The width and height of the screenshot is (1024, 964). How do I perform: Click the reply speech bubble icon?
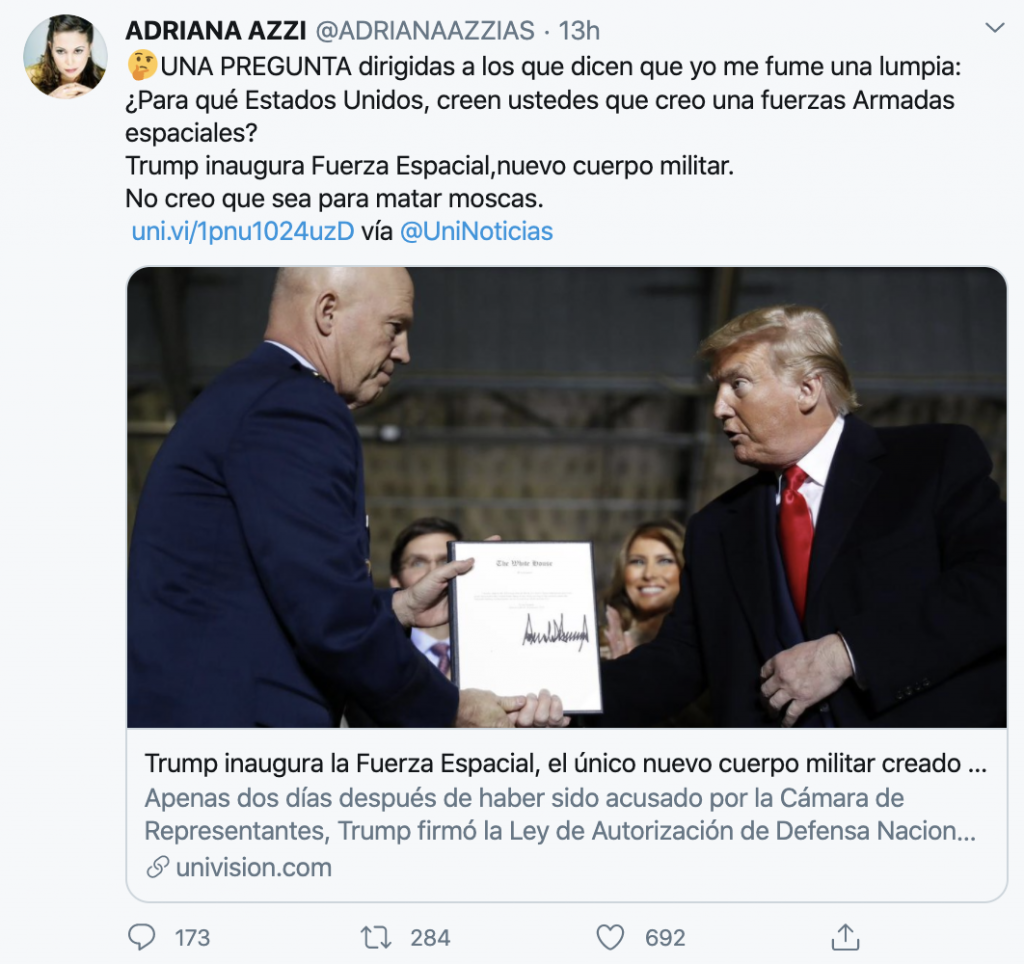pyautogui.click(x=142, y=938)
